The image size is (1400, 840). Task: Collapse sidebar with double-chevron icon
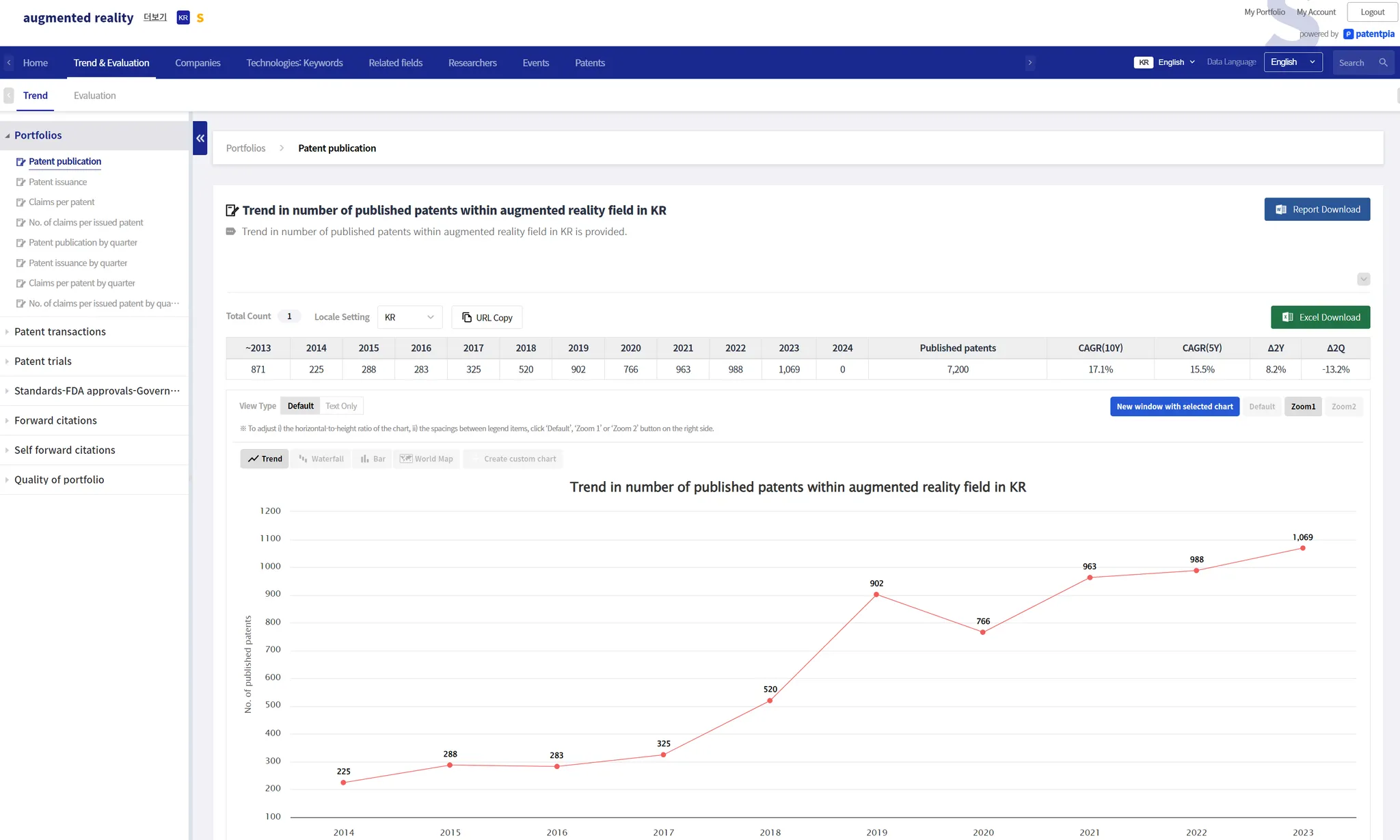click(200, 138)
